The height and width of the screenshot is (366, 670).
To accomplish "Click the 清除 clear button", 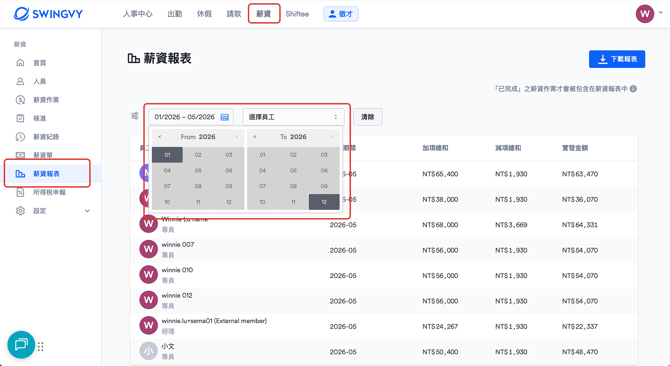I will click(x=367, y=117).
